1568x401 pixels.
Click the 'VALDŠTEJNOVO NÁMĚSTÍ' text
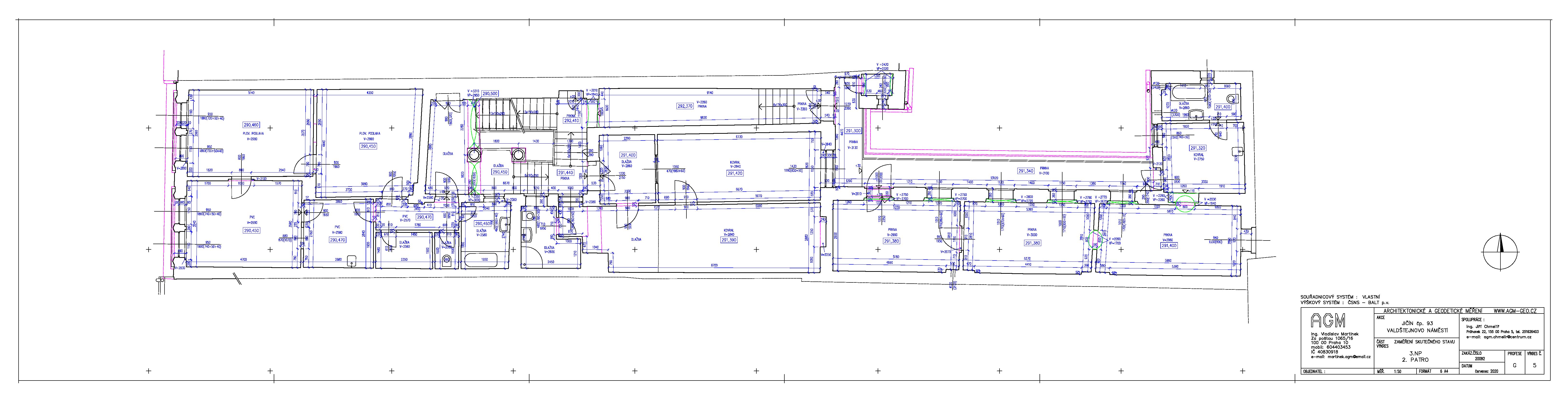(1418, 330)
